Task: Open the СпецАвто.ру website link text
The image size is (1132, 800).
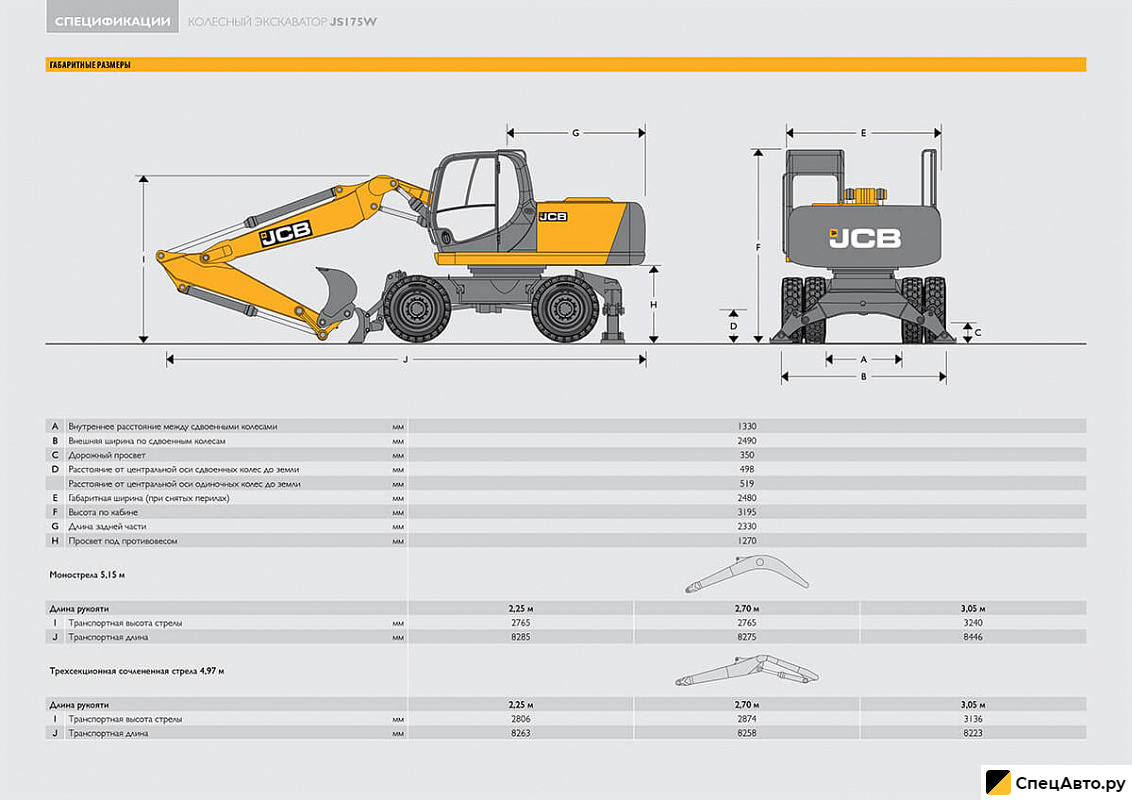Action: (1072, 783)
